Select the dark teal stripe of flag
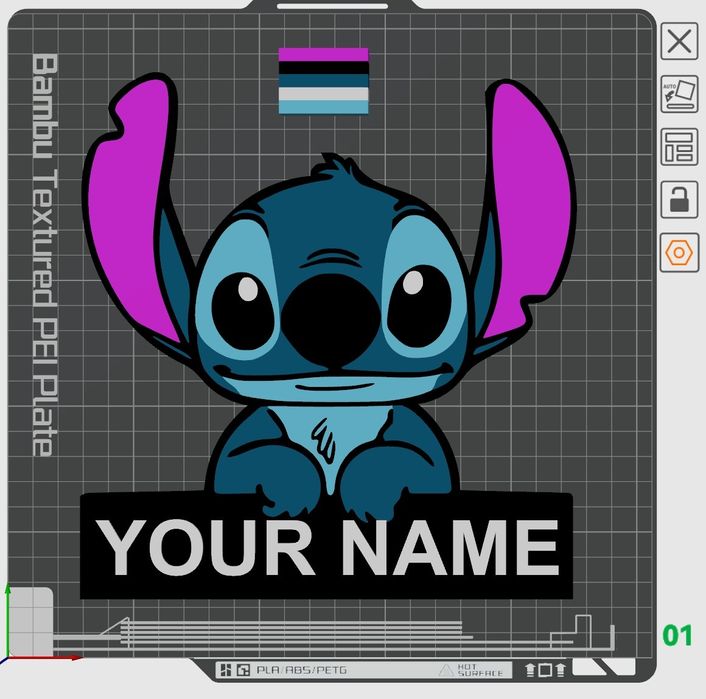706x699 pixels. point(323,81)
